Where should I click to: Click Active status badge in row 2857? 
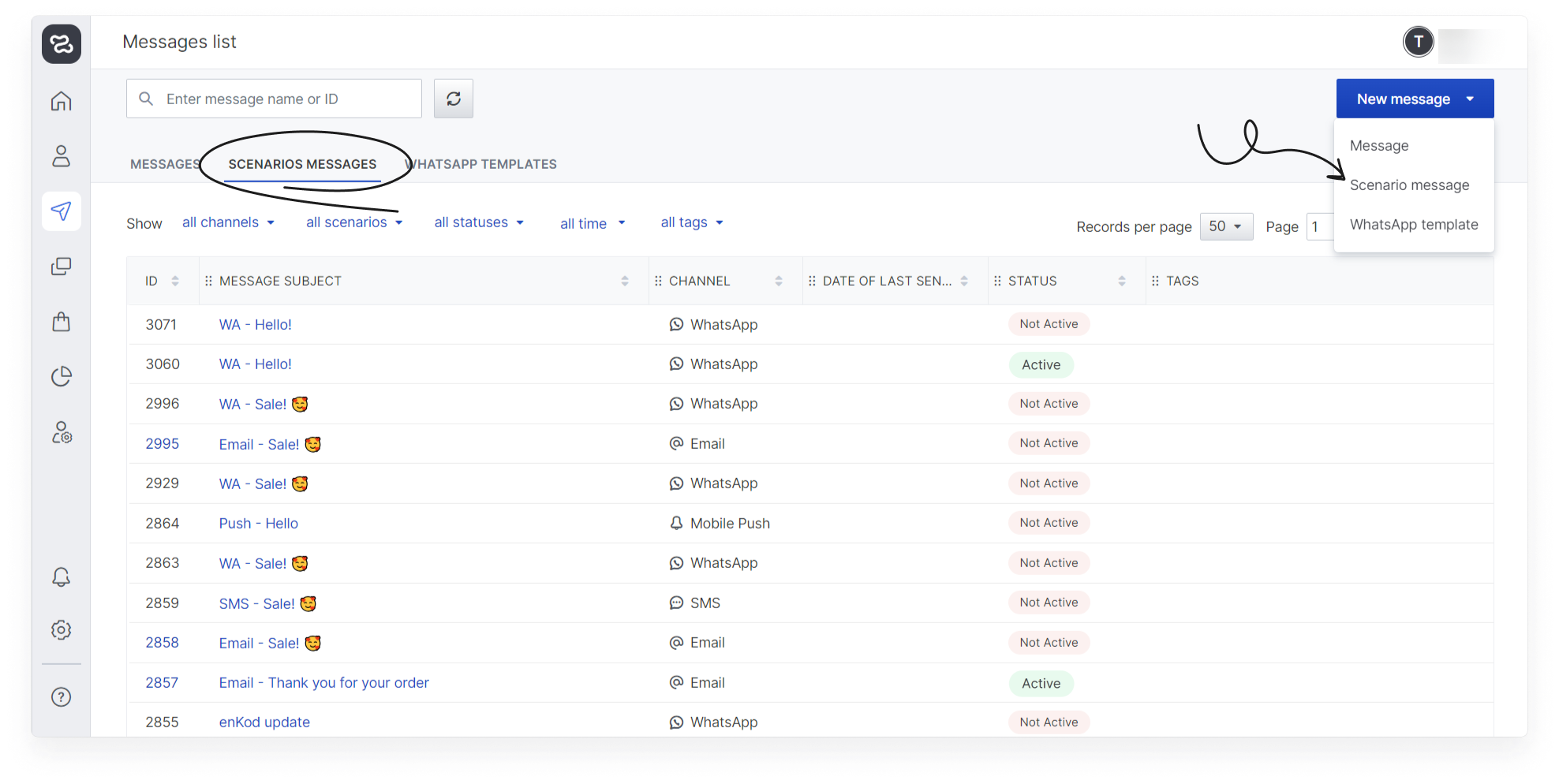point(1041,683)
